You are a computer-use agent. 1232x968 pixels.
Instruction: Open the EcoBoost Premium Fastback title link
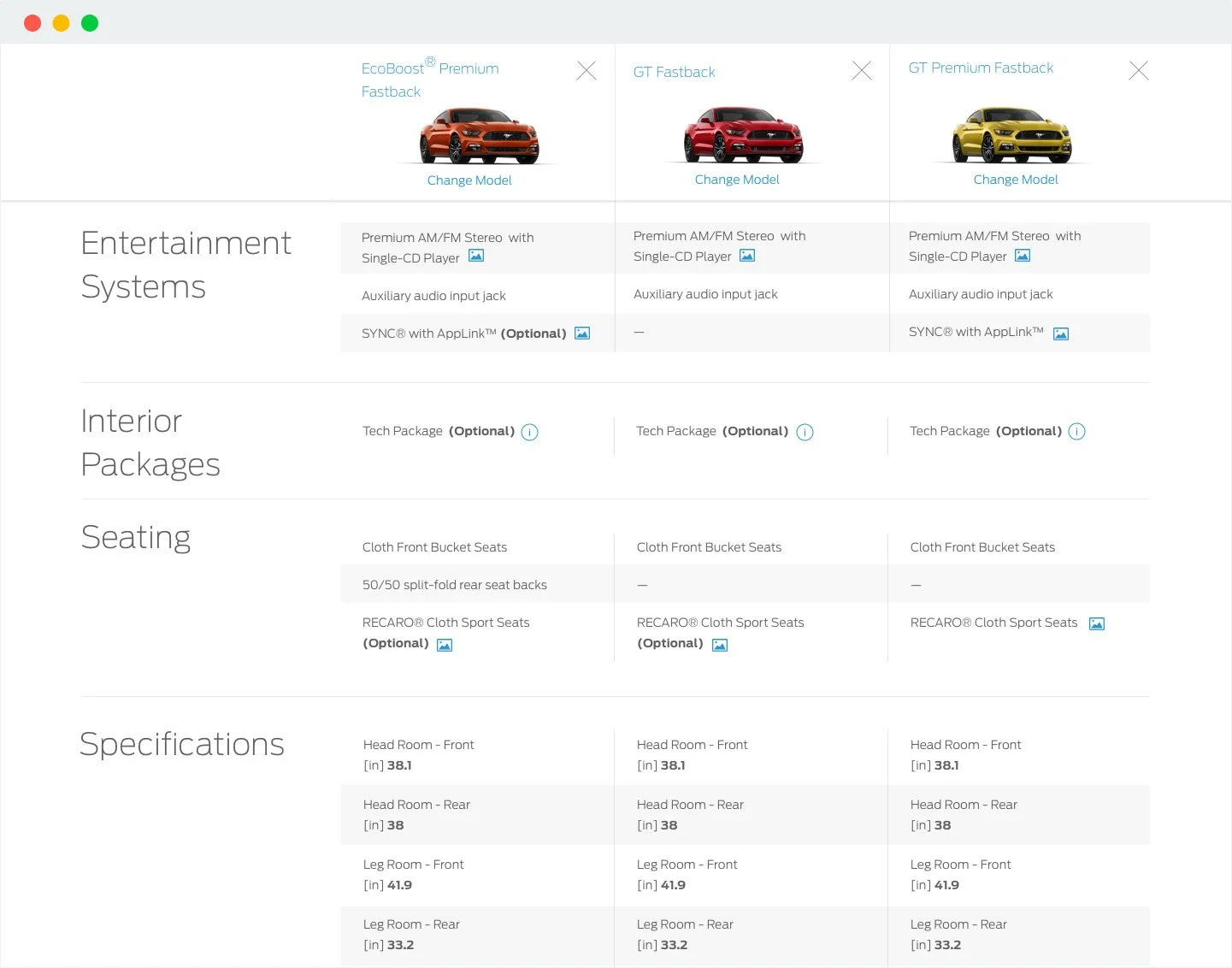[x=430, y=79]
